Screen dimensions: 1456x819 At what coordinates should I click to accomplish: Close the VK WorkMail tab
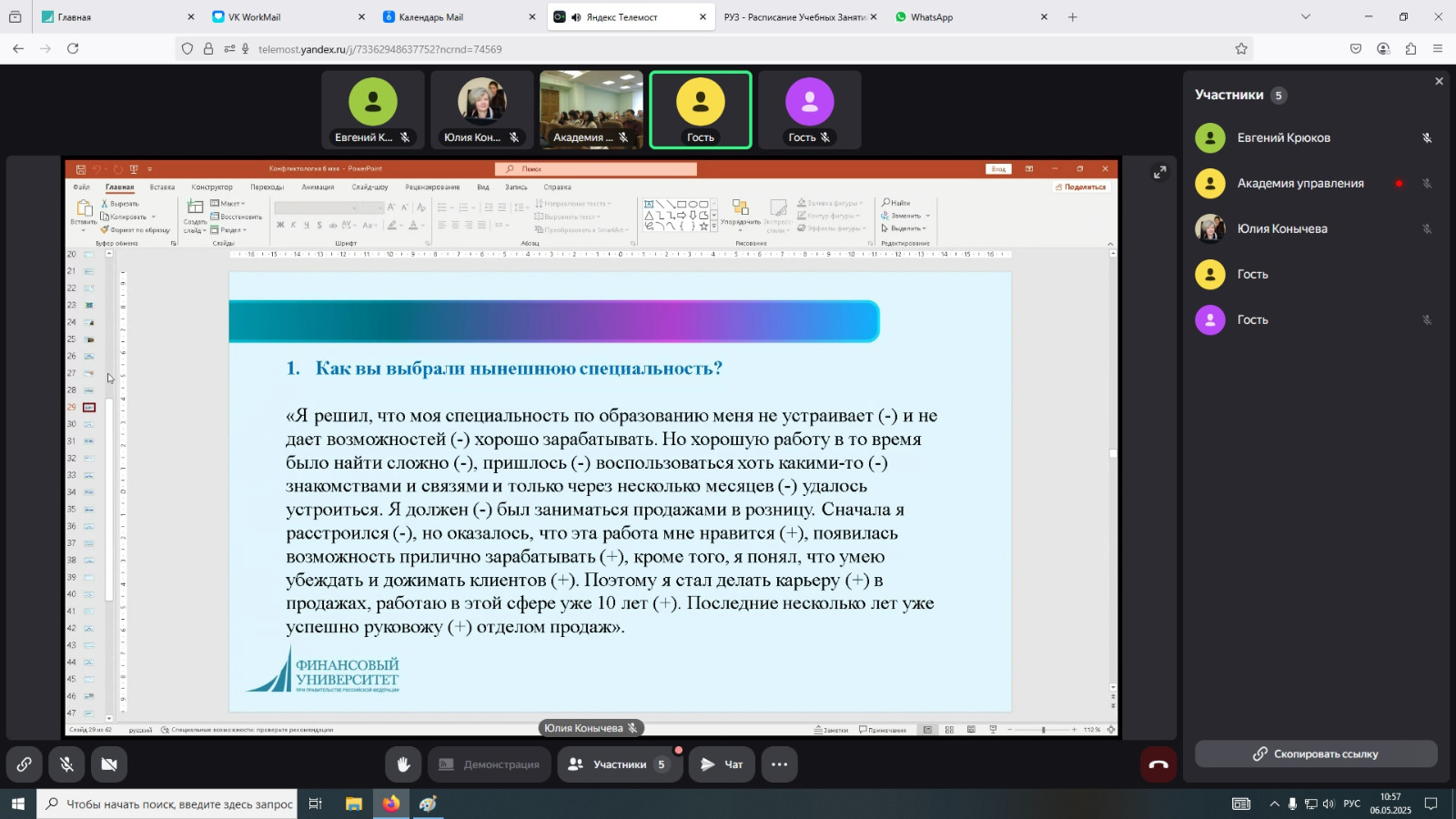pyautogui.click(x=361, y=17)
